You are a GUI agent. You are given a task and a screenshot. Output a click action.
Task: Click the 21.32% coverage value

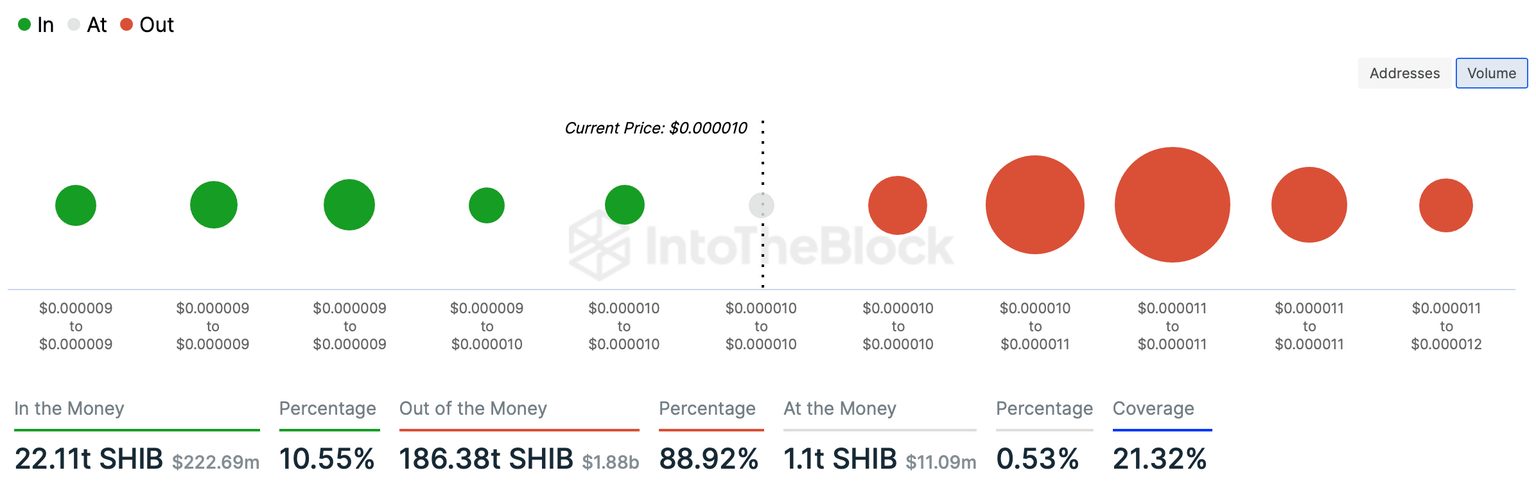(1159, 459)
